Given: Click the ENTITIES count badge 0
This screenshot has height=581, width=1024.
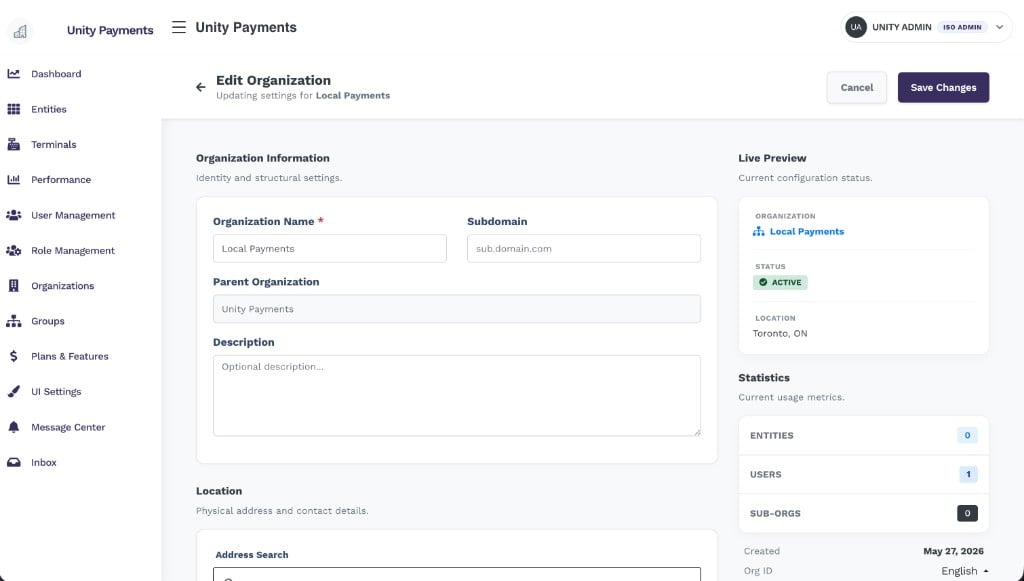Looking at the screenshot, I should point(967,435).
